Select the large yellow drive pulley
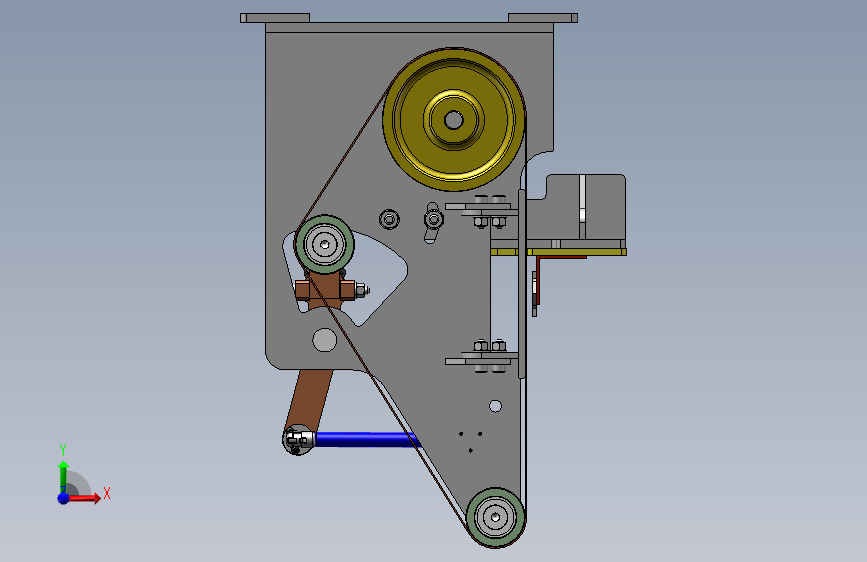Viewport: 867px width, 562px height. (x=453, y=119)
